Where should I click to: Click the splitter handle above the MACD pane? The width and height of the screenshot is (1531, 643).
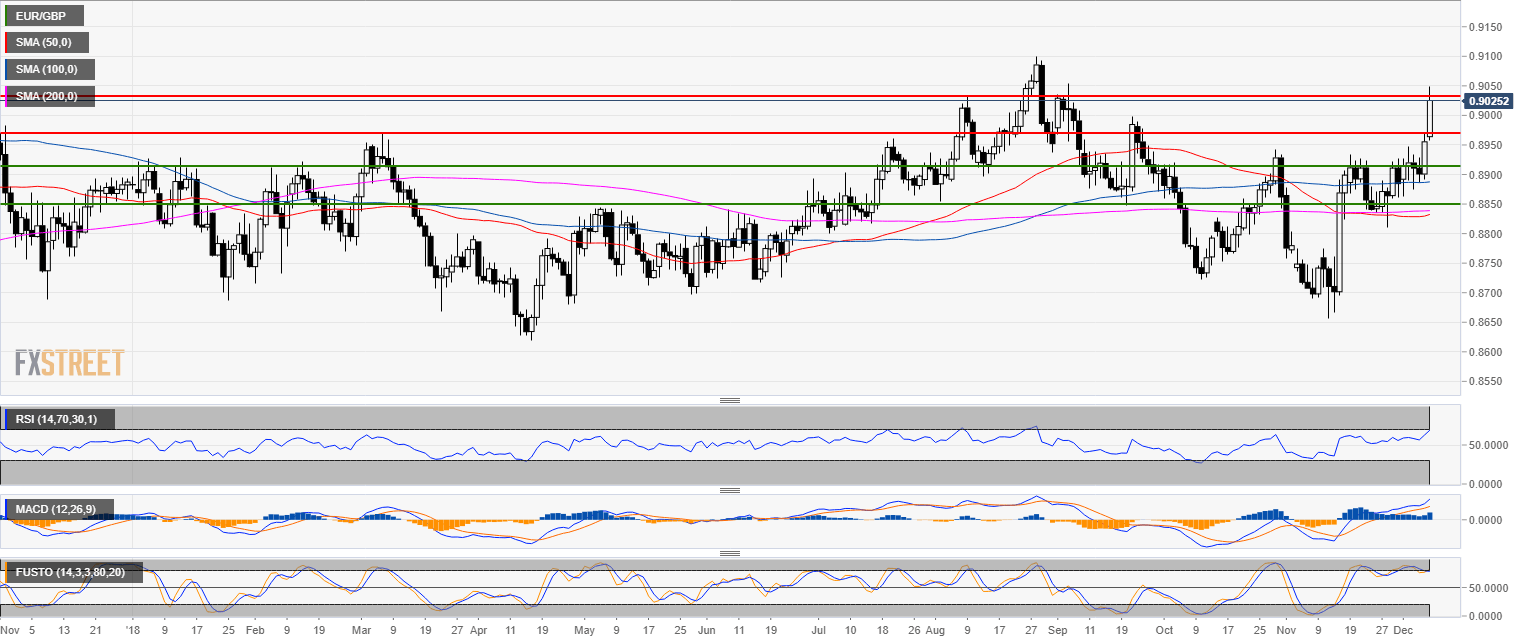pos(730,490)
